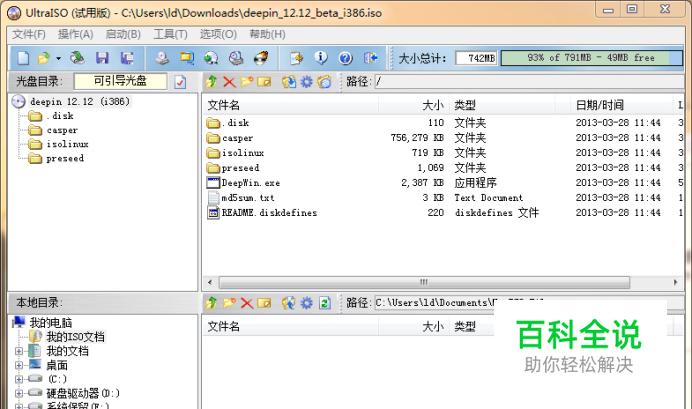Expand the 硬盘驱动器(D:) node
Screen dimensions: 692x409
click(19, 393)
